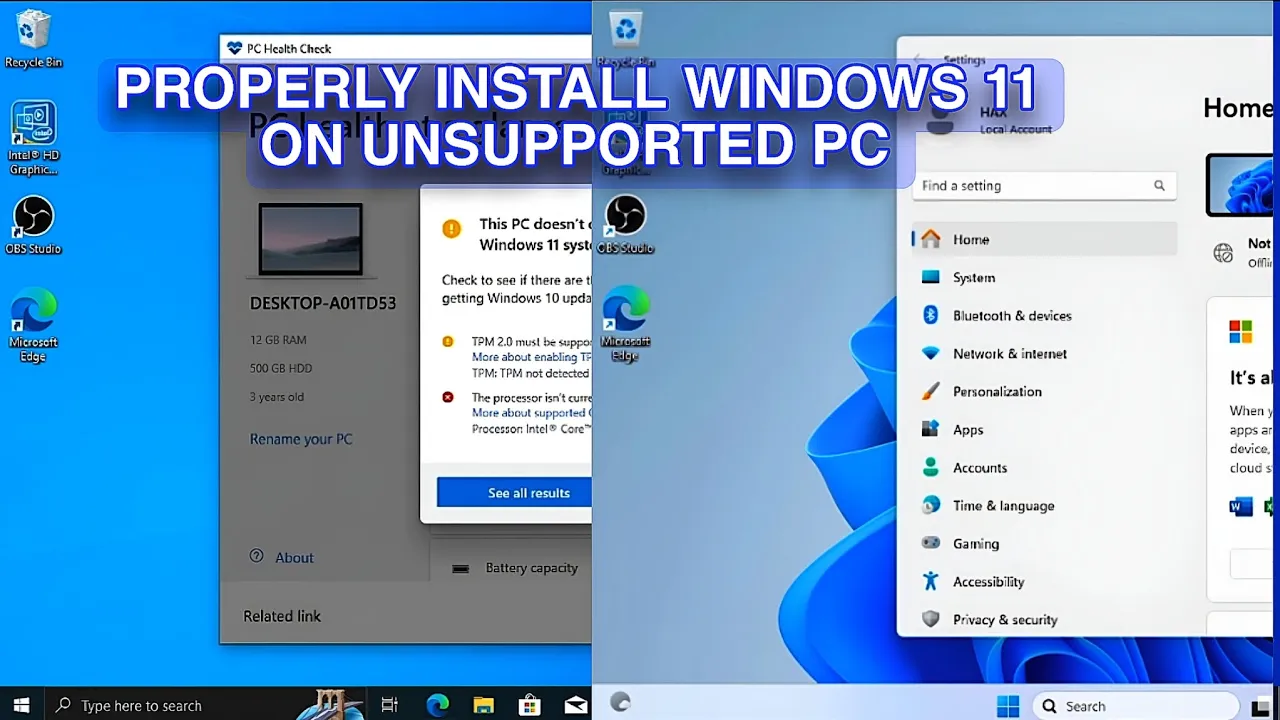
Task: Launch OBS Studio from the Windows 11 desktop
Action: click(626, 225)
